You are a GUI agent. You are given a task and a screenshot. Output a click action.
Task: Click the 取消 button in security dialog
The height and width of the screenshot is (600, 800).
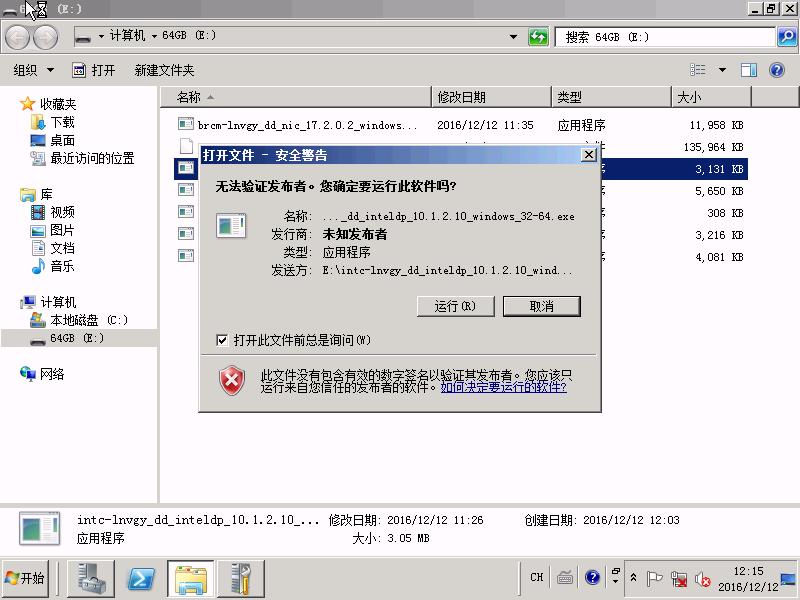click(x=541, y=306)
